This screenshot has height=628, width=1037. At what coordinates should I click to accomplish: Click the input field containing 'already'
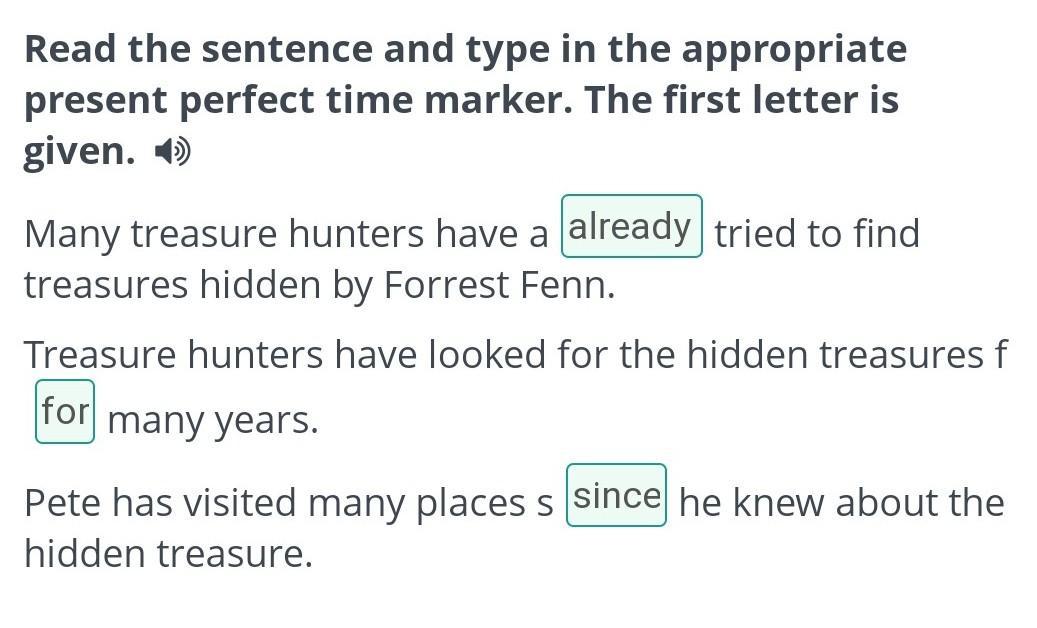click(632, 226)
